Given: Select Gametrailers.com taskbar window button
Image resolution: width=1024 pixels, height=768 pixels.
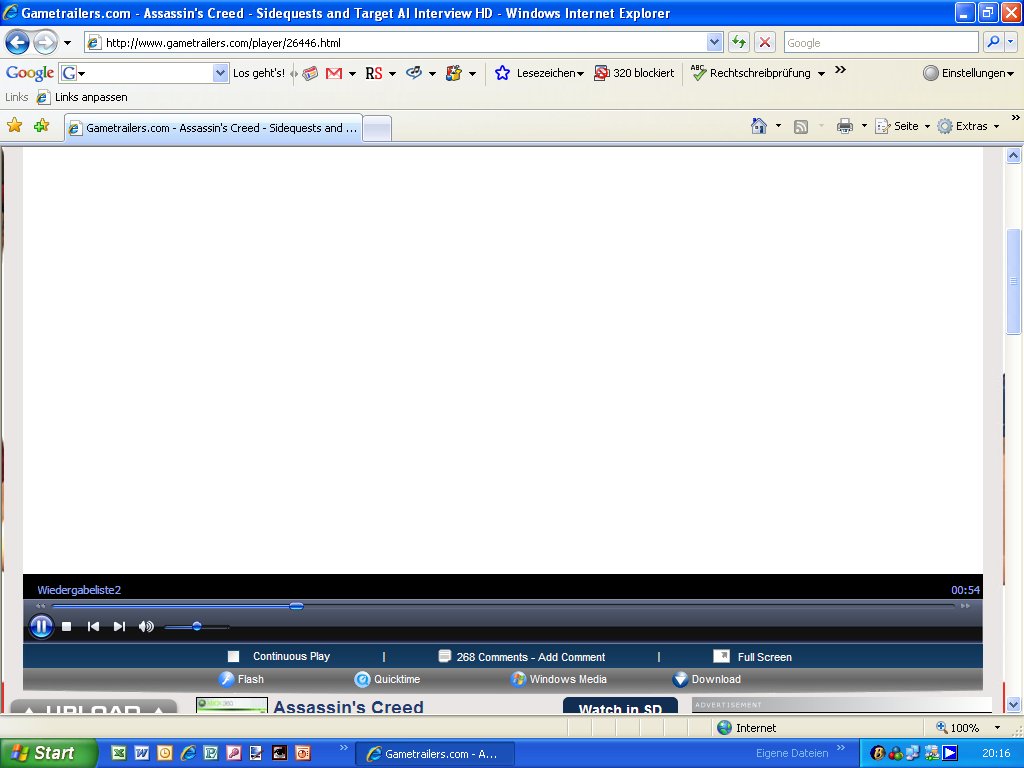Looking at the screenshot, I should [x=435, y=754].
